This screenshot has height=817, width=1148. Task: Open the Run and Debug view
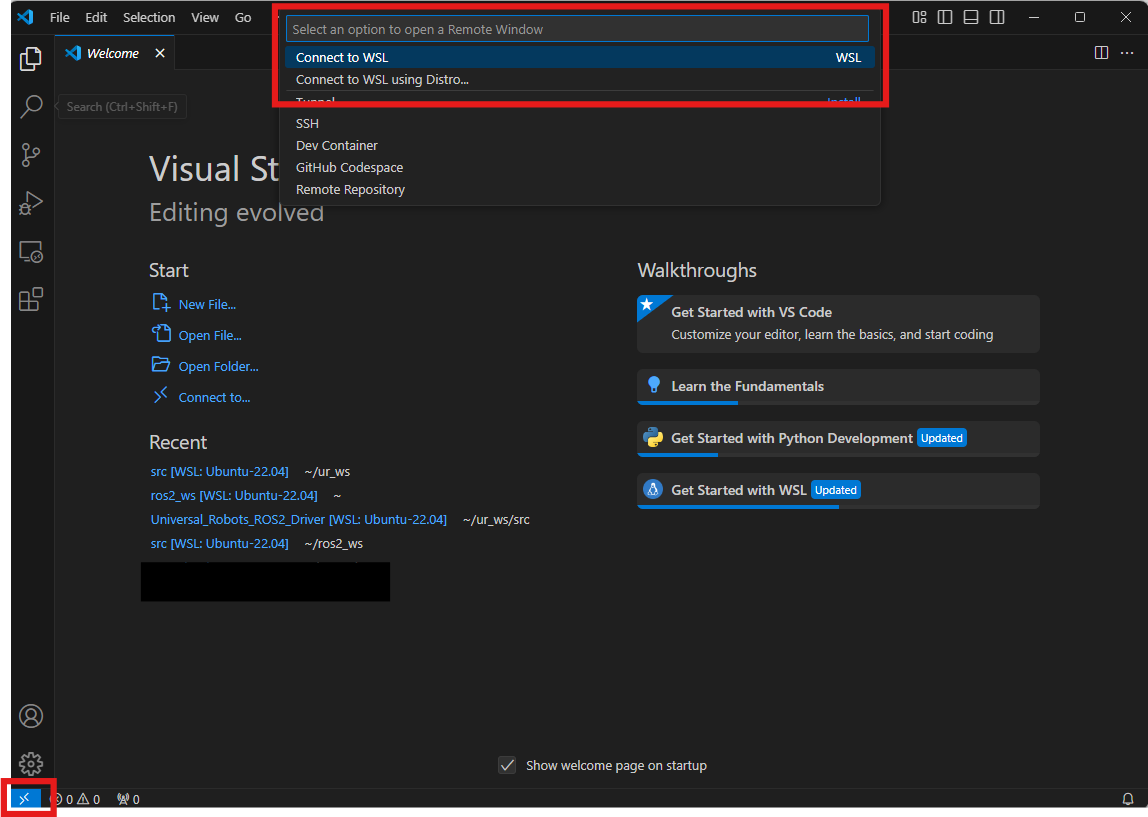point(31,203)
